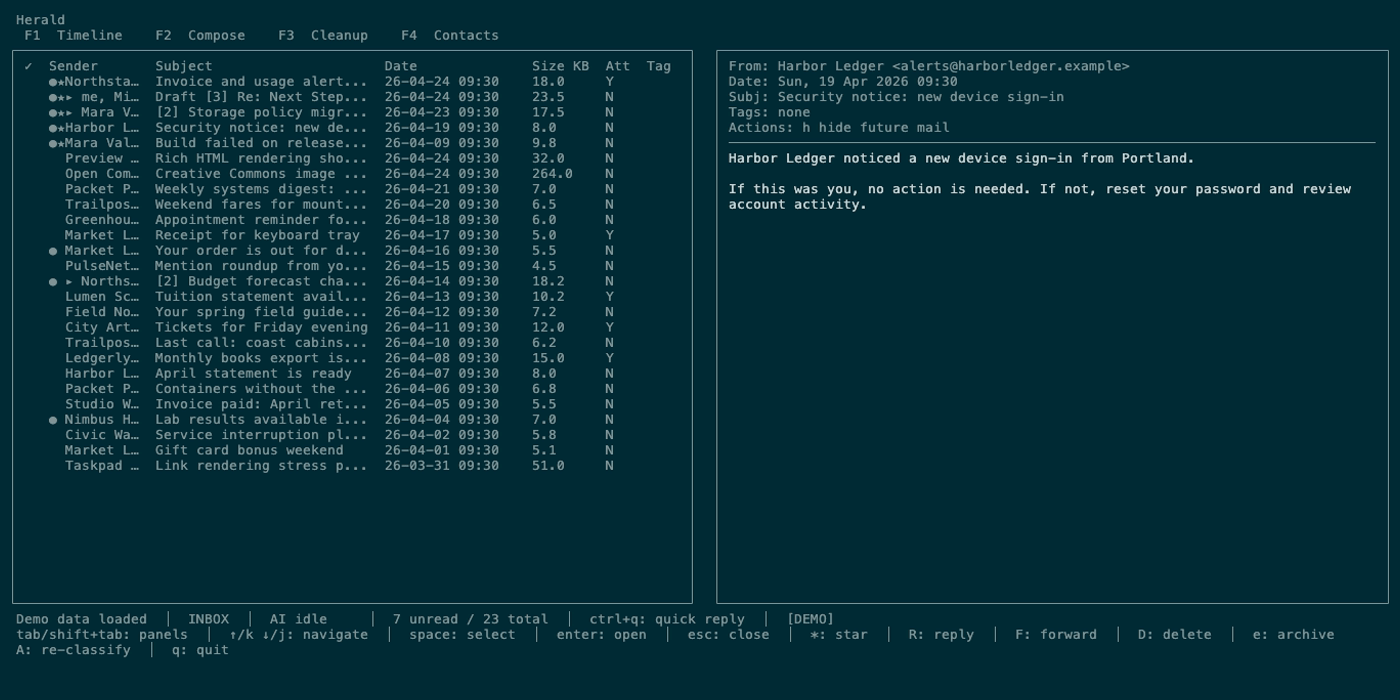Toggle star on Security notice row
The height and width of the screenshot is (700, 1400).
click(61, 128)
